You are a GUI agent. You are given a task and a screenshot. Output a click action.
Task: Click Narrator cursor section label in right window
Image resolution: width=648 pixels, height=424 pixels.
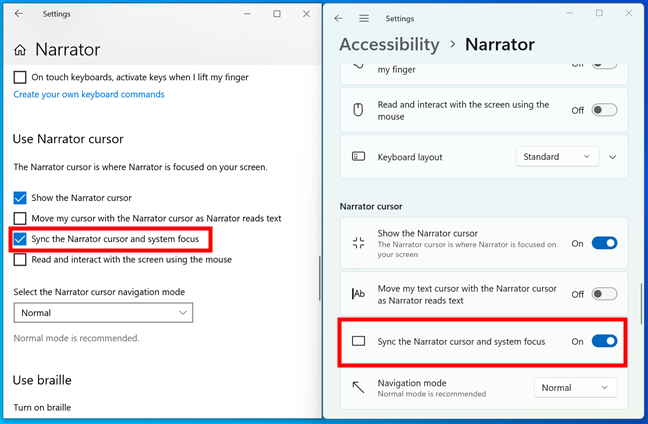click(371, 206)
